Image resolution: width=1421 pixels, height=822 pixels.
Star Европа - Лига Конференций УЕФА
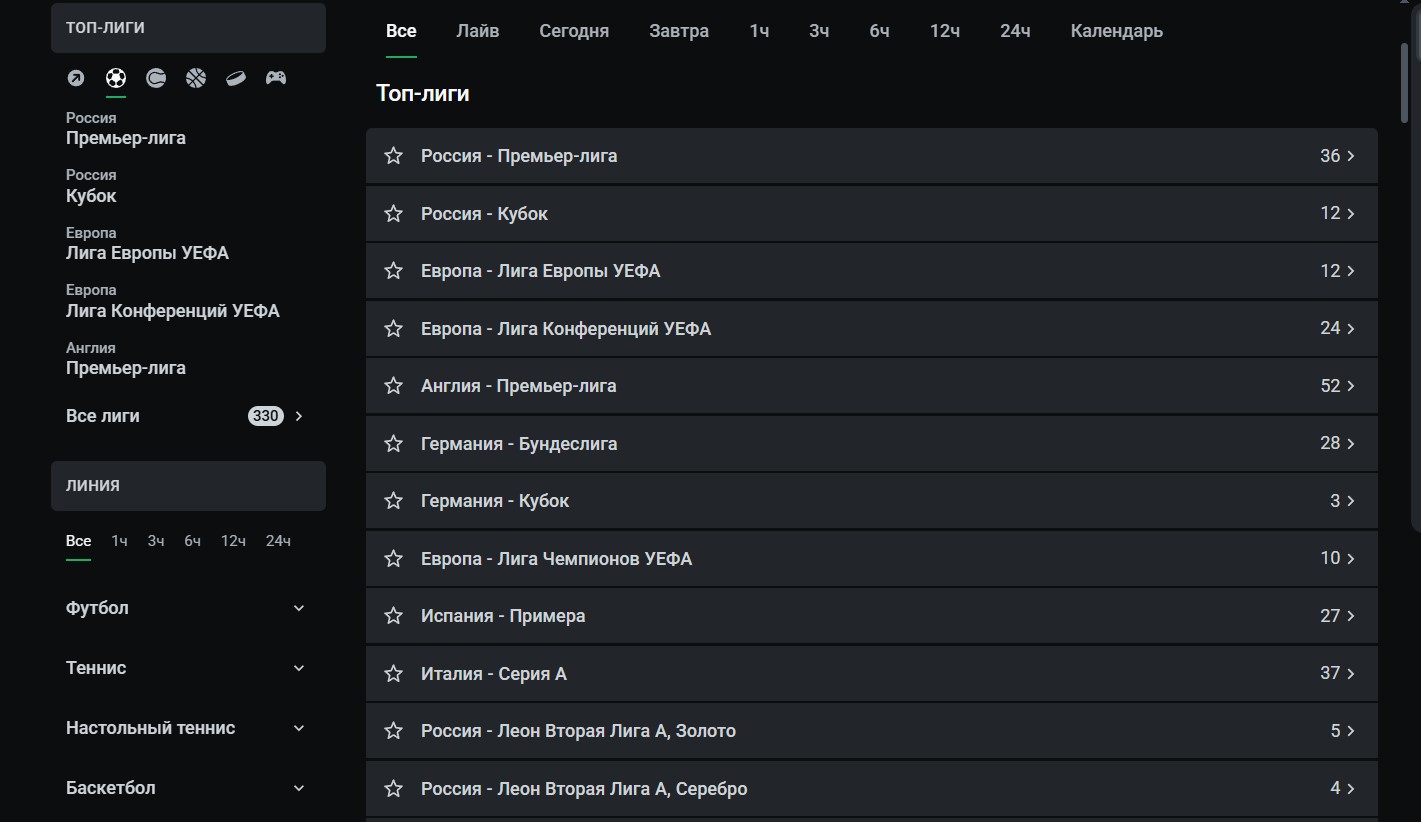[x=394, y=329]
